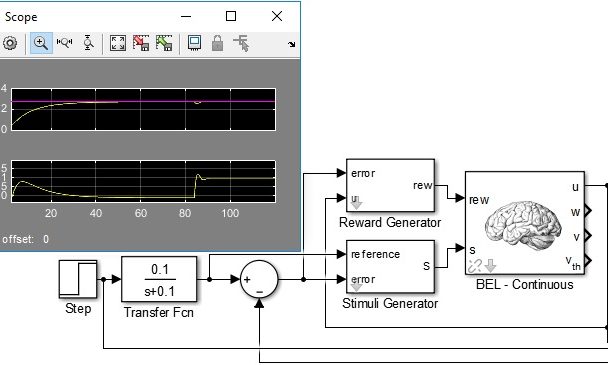608x365 pixels.
Task: Click the upper scope plot axes
Action: (x=143, y=109)
